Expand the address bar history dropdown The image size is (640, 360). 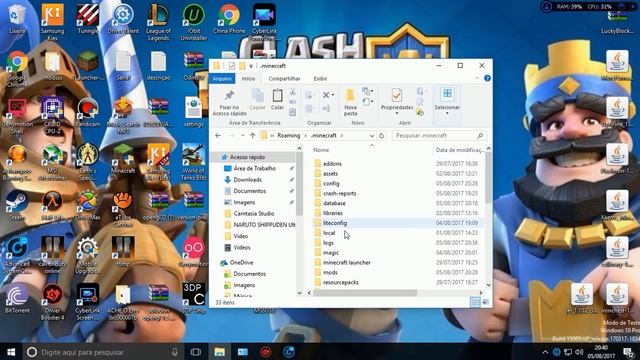point(372,136)
